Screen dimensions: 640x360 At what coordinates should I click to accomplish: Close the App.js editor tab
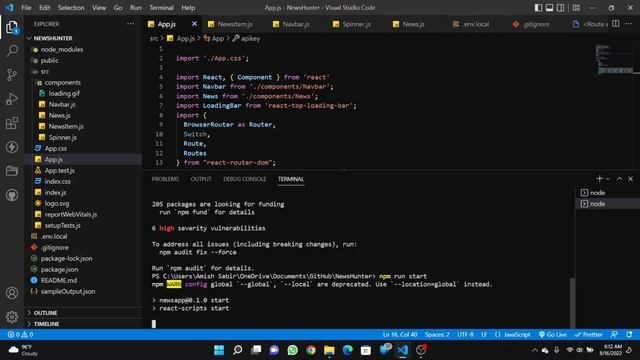click(x=194, y=24)
